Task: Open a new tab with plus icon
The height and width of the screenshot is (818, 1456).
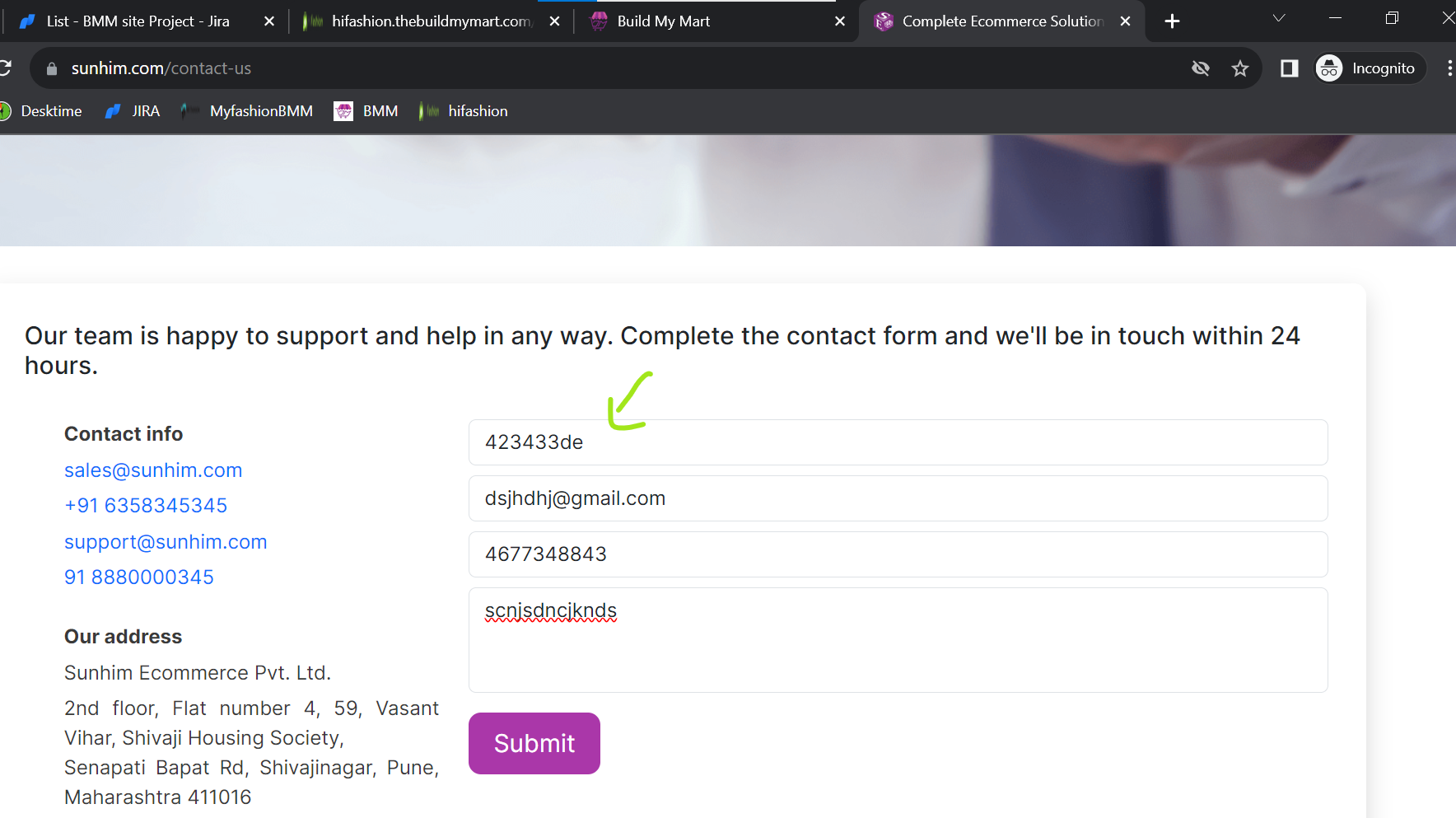Action: click(x=1172, y=21)
